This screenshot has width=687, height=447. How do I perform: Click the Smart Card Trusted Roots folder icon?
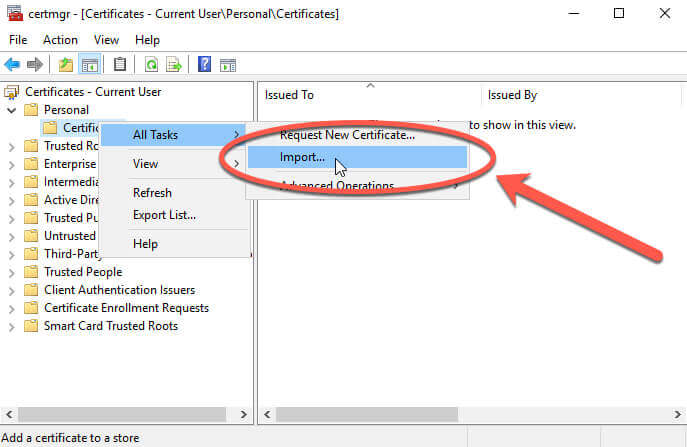coord(31,326)
